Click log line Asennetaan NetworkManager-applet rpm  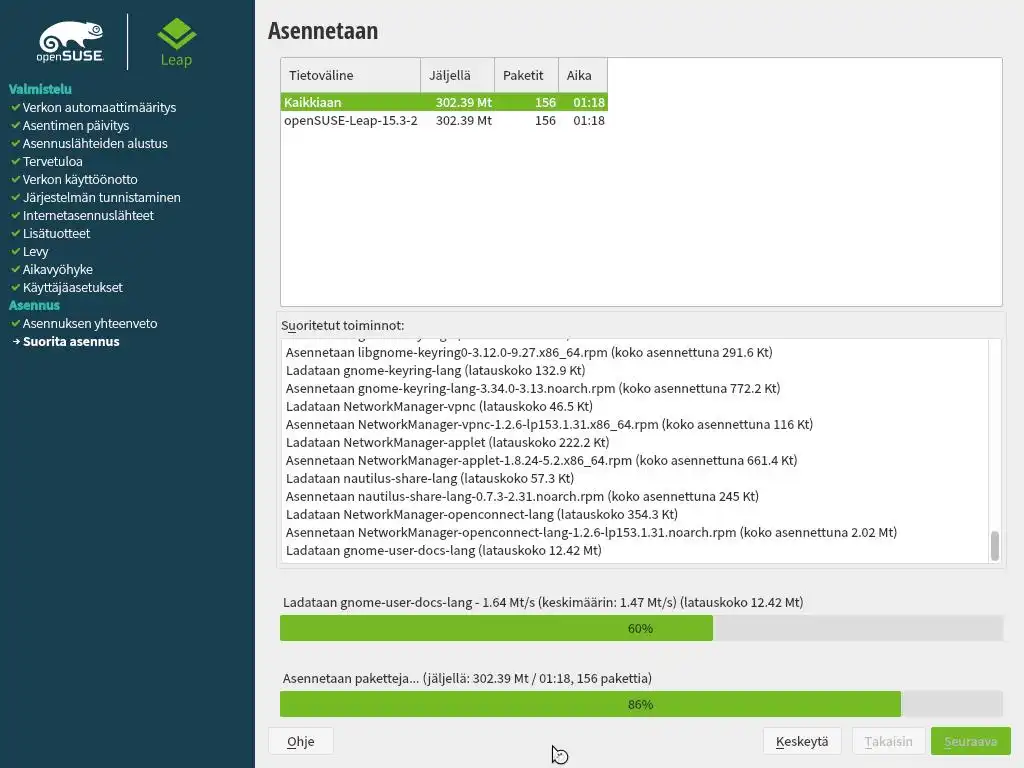coord(541,460)
